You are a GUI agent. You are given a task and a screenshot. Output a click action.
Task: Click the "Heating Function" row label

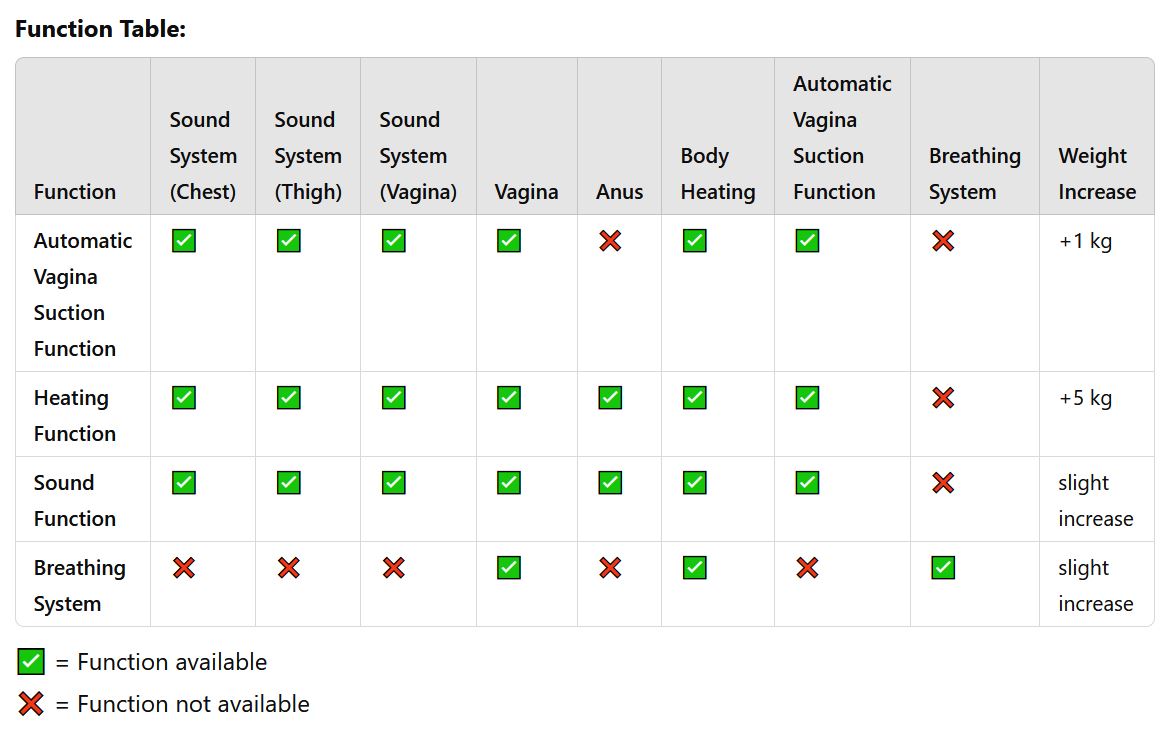click(74, 415)
